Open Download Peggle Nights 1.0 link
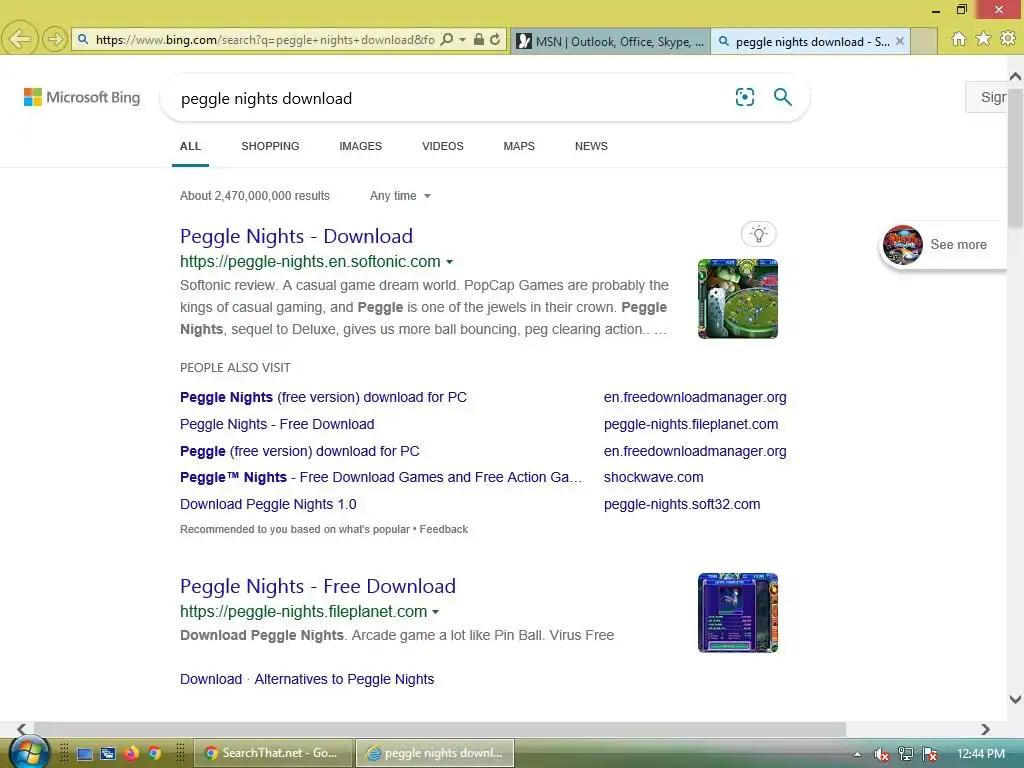 [268, 504]
